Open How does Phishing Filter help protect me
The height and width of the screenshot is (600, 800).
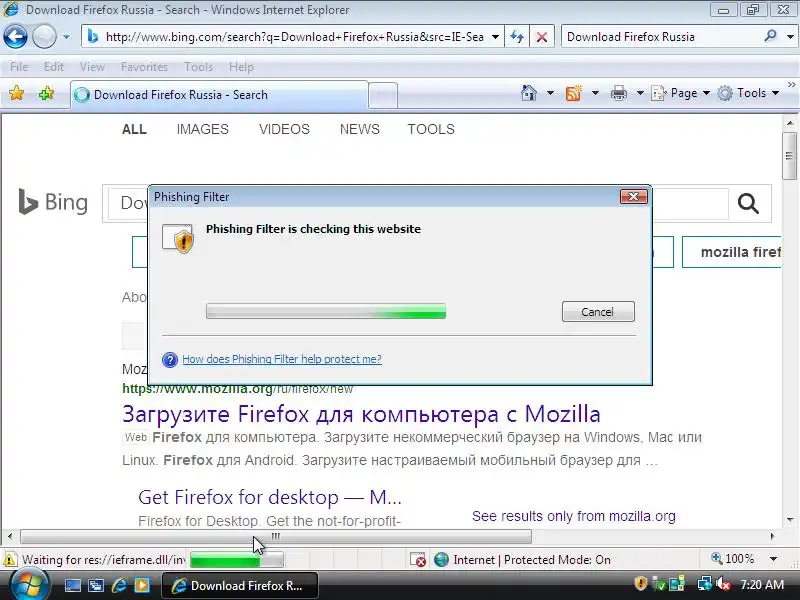[x=282, y=359]
